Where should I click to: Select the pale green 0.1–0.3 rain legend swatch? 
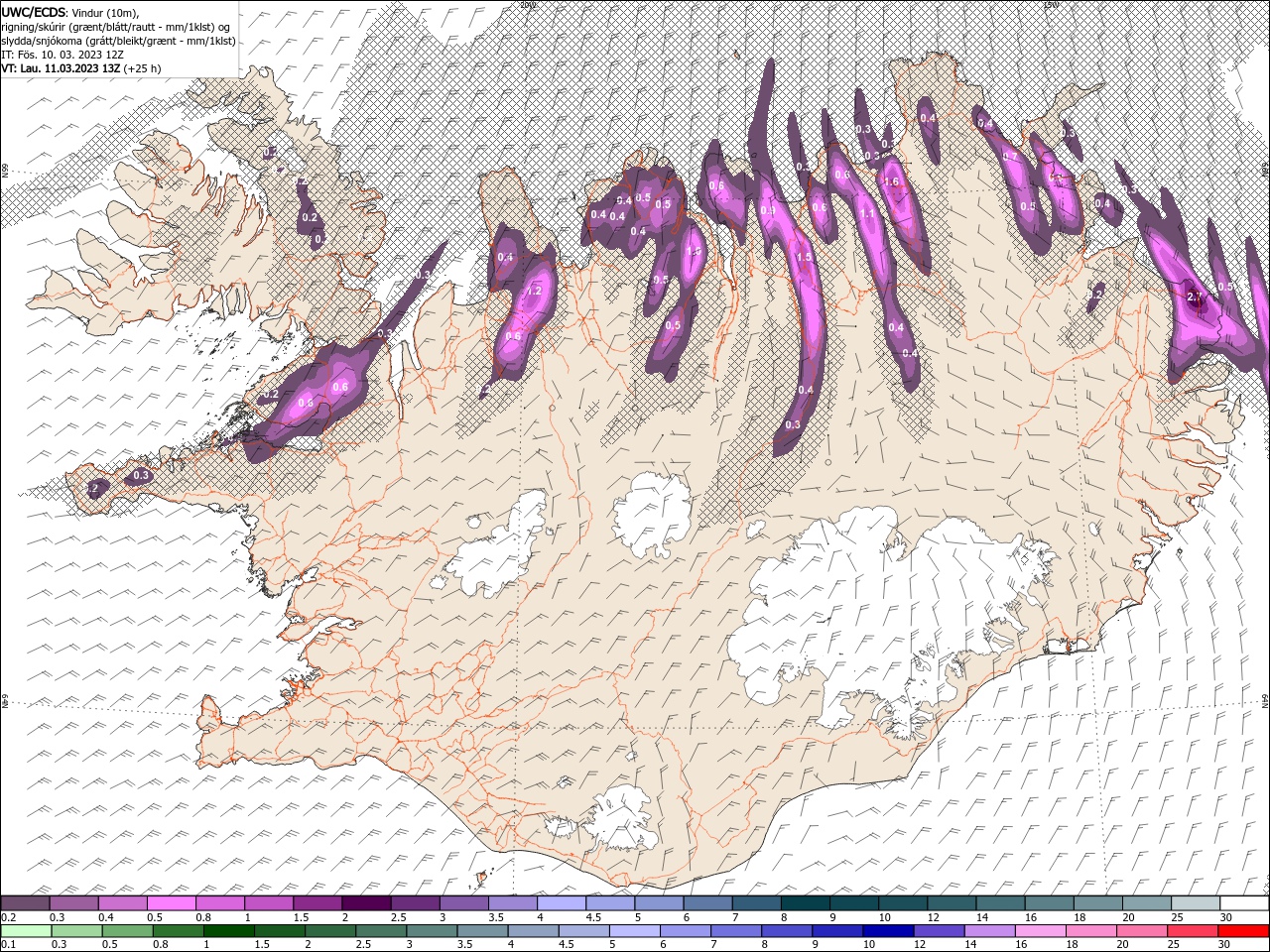click(x=27, y=931)
